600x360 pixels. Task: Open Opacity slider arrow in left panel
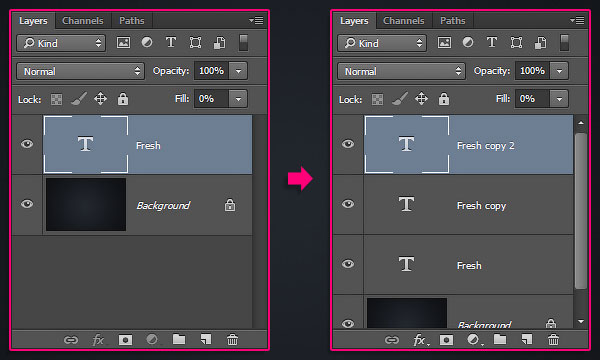(238, 71)
